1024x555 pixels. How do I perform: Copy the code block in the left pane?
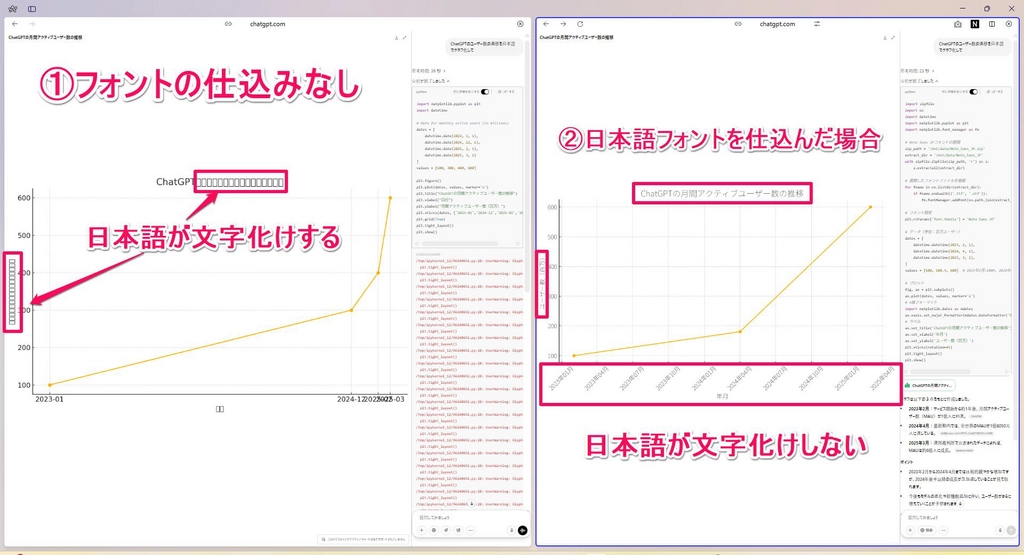click(x=506, y=92)
